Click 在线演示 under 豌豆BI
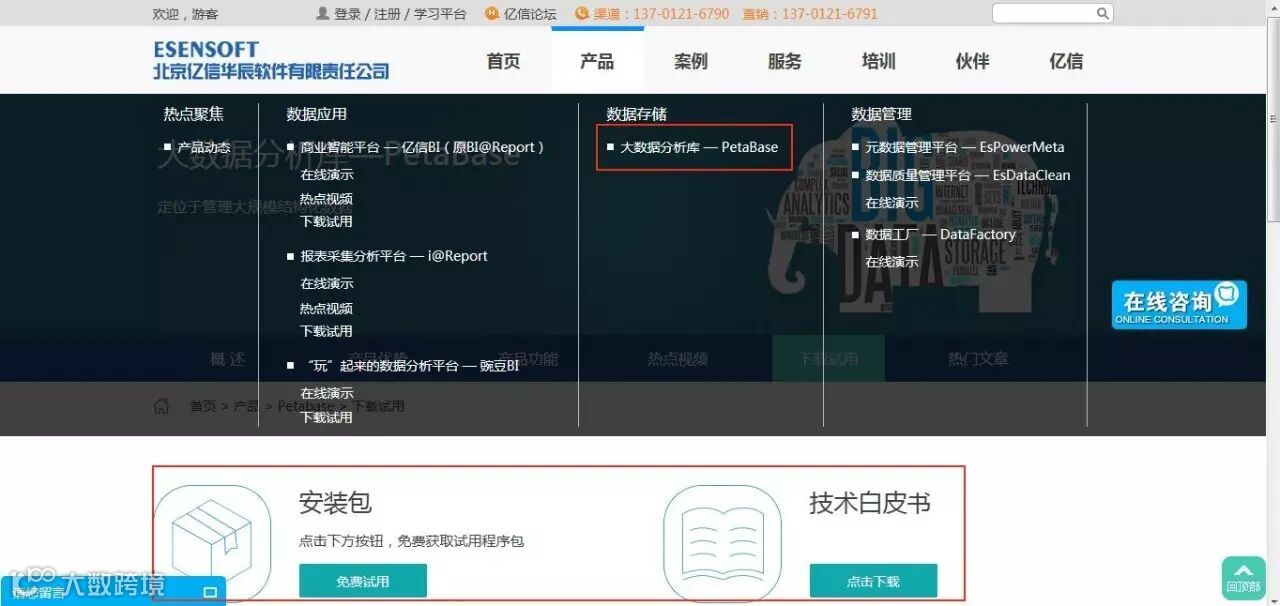Screen dimensions: 1280x606 point(327,393)
